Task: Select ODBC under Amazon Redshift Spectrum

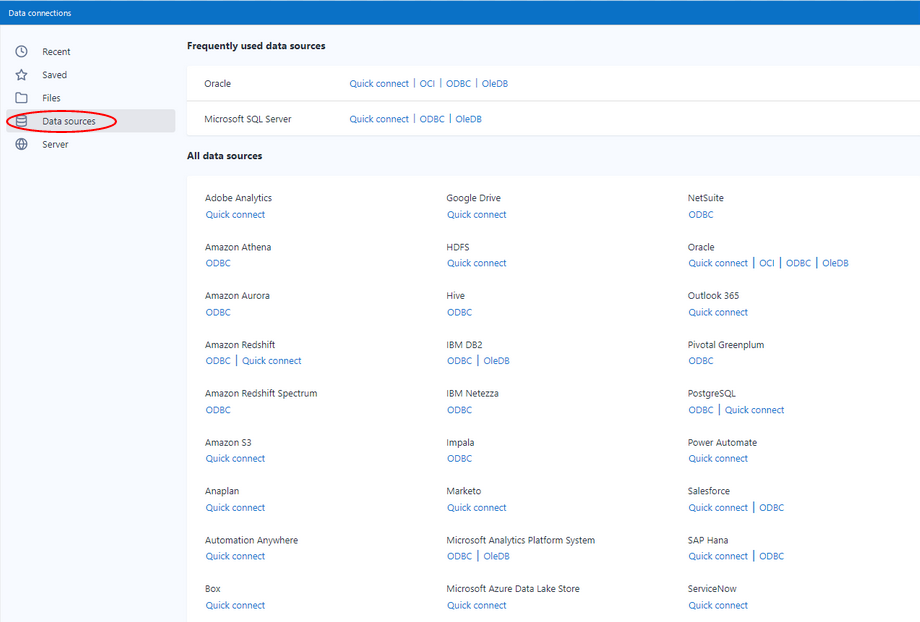Action: coord(218,410)
